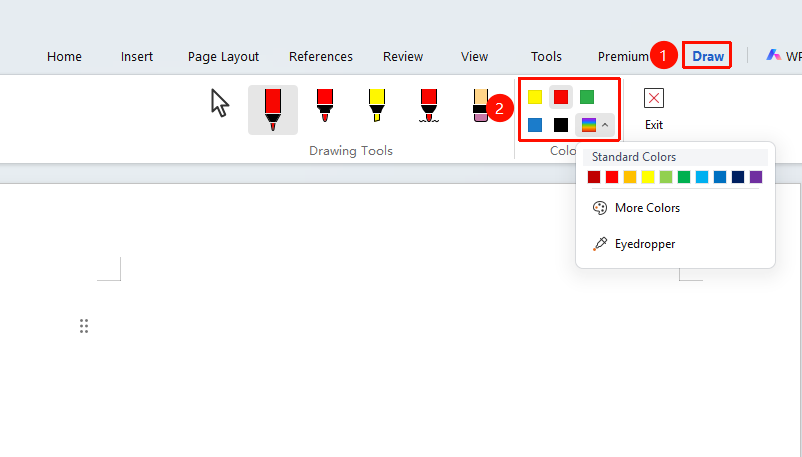The height and width of the screenshot is (457, 802).
Task: Pick yellow quick color in ribbon
Action: pyautogui.click(x=534, y=97)
